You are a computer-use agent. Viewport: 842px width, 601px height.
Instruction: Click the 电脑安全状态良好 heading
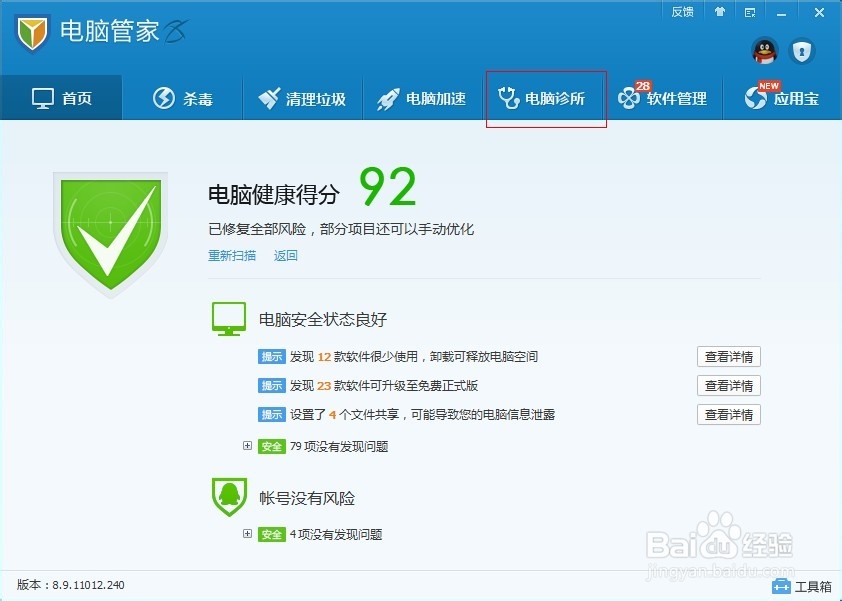(x=323, y=320)
